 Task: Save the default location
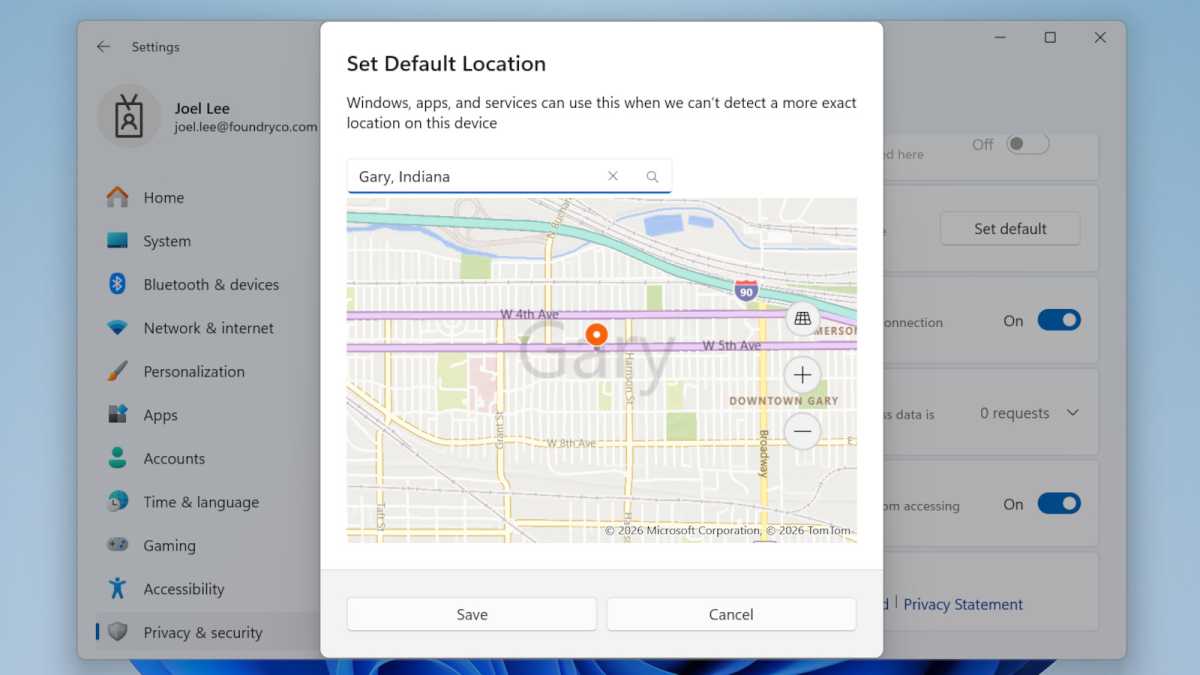tap(471, 614)
